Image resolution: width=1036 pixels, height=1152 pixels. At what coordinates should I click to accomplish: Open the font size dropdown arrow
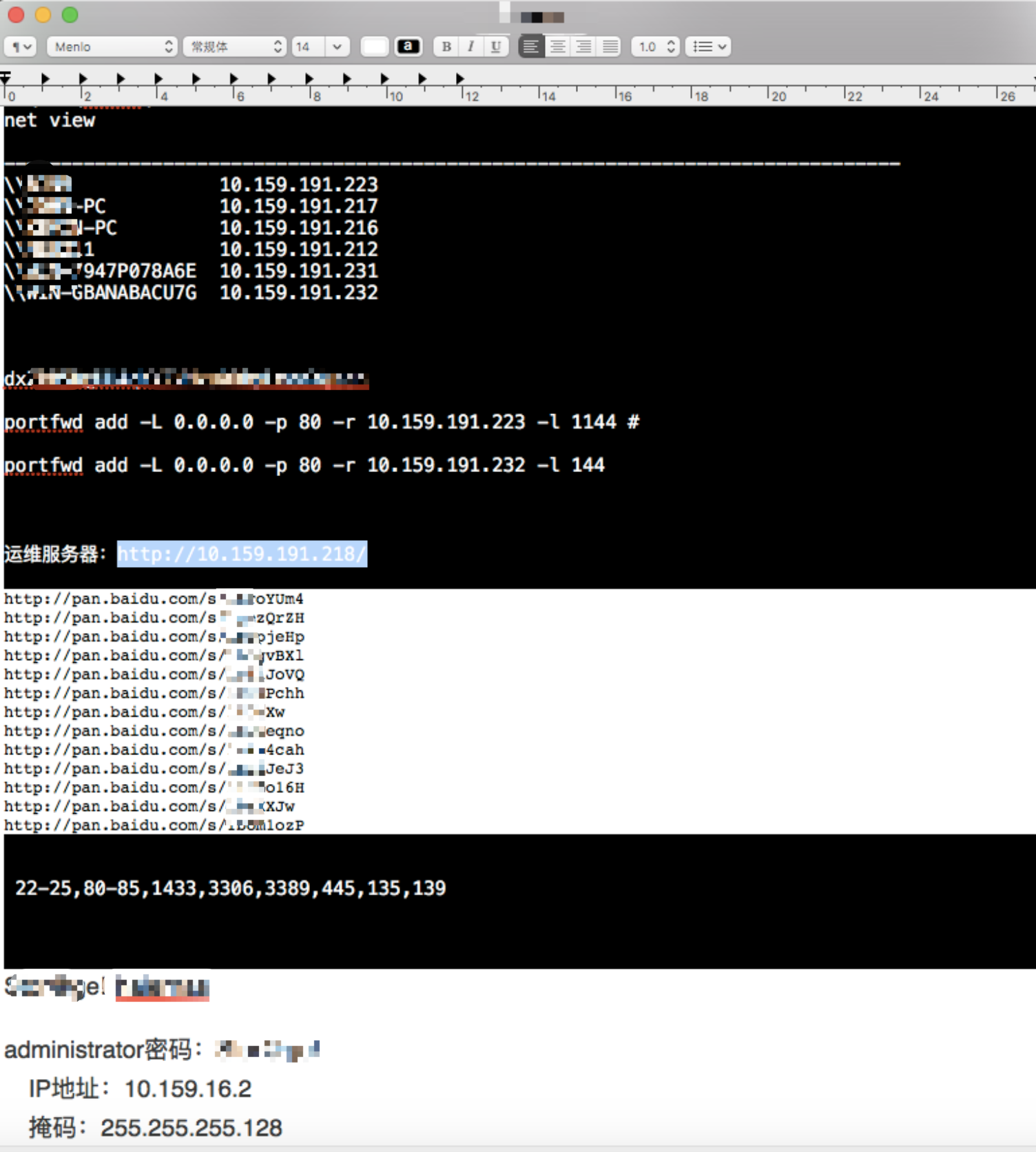pyautogui.click(x=338, y=47)
